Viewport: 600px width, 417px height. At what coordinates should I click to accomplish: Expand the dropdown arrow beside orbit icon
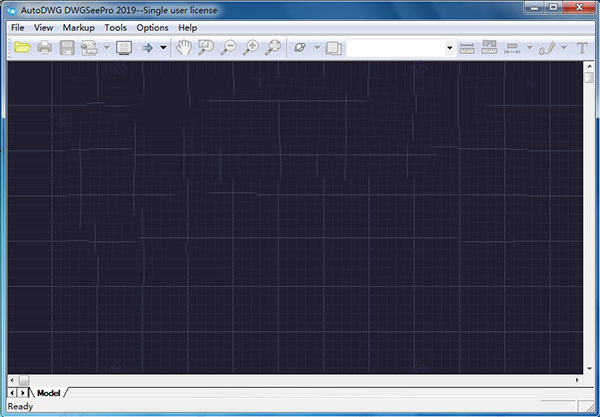tap(317, 48)
